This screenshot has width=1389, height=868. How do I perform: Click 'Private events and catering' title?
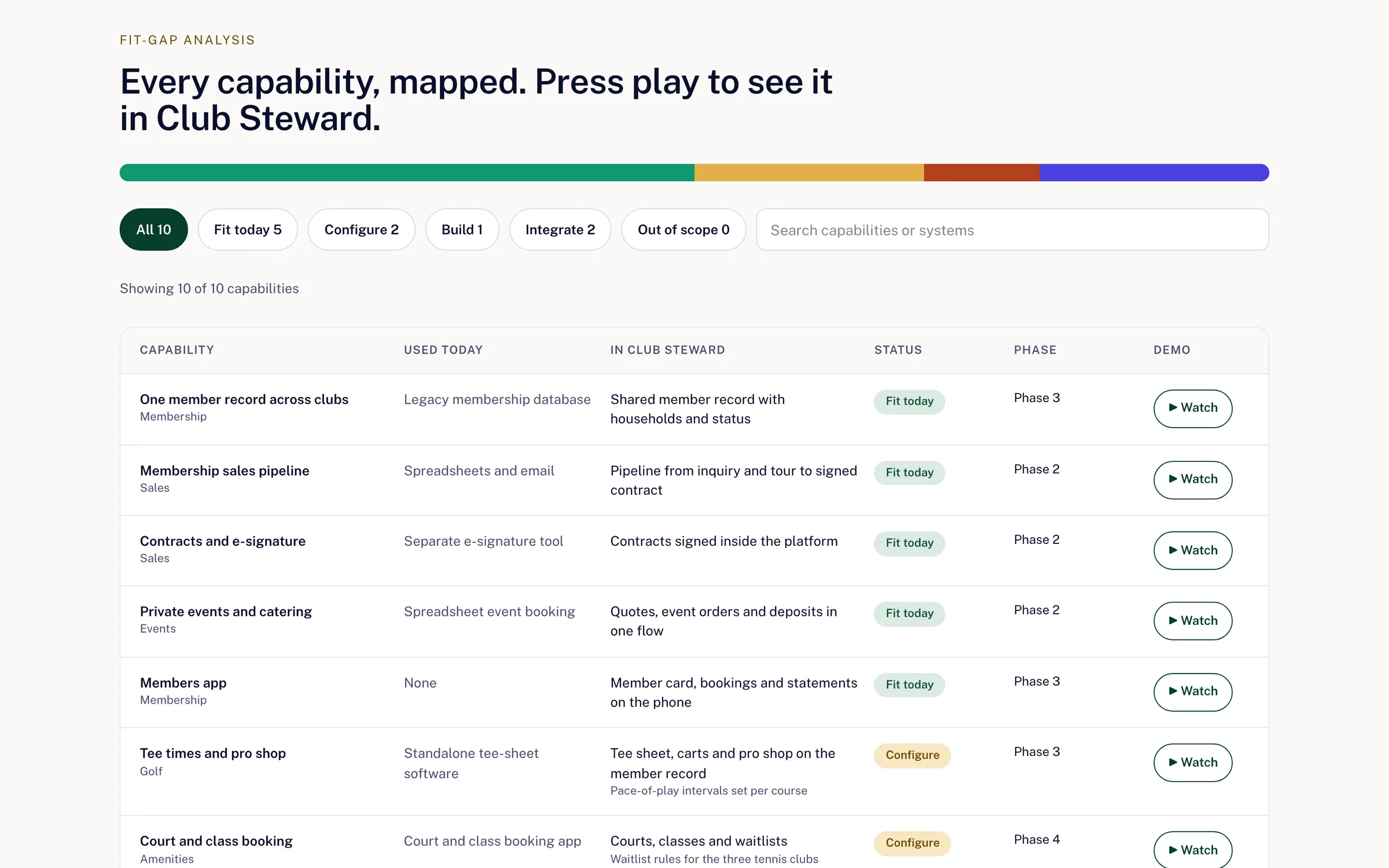click(x=226, y=612)
